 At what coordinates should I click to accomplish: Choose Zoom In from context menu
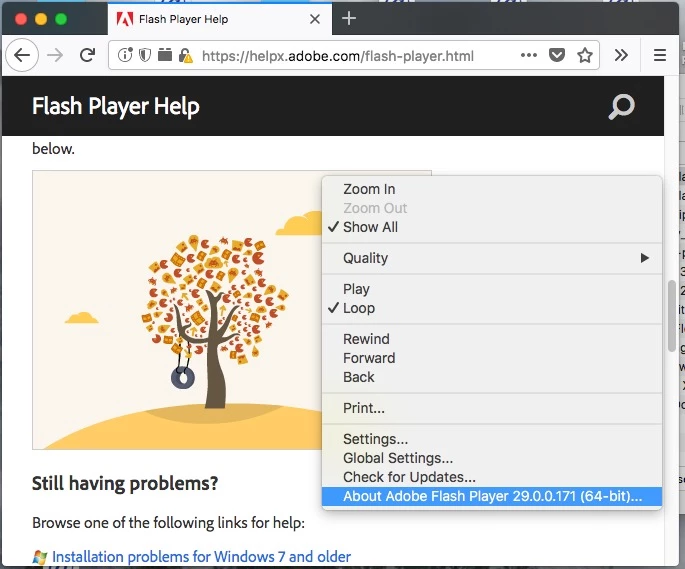click(x=492, y=189)
